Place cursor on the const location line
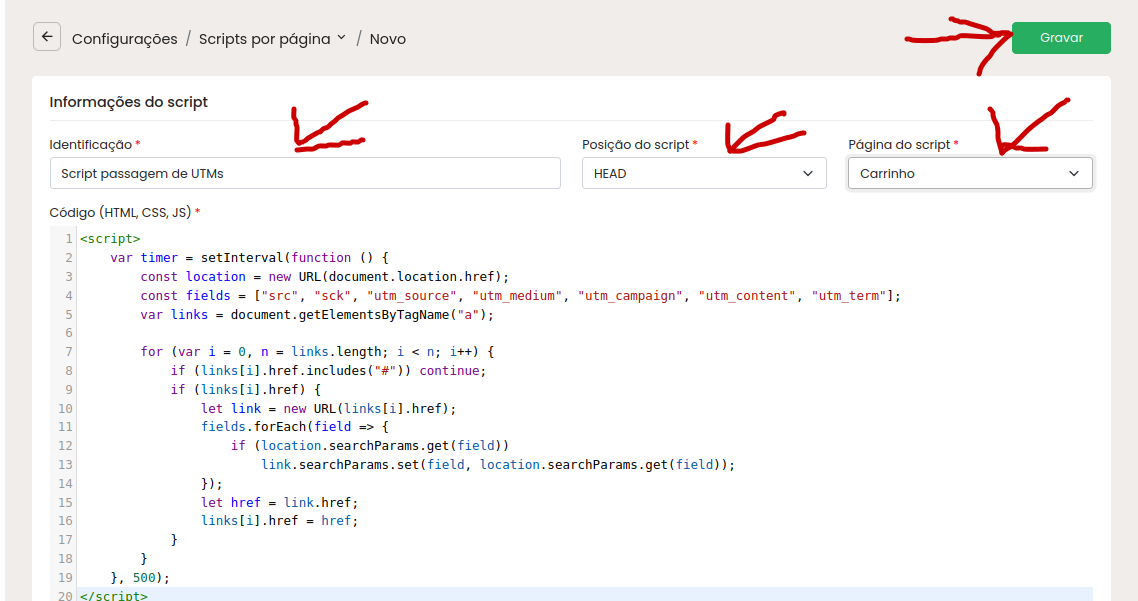The width and height of the screenshot is (1138, 601). 324,277
